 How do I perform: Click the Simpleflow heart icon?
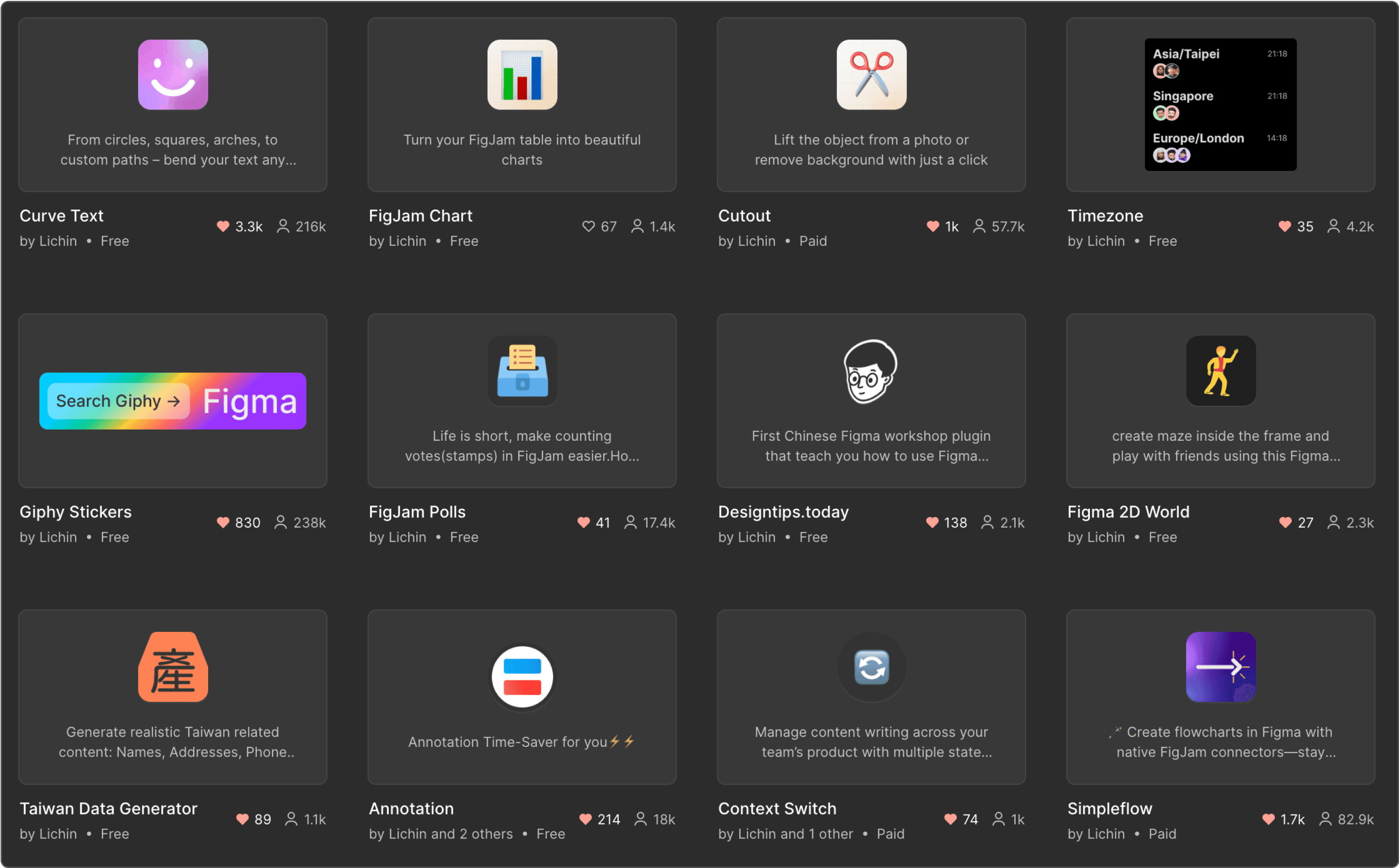pos(1268,819)
